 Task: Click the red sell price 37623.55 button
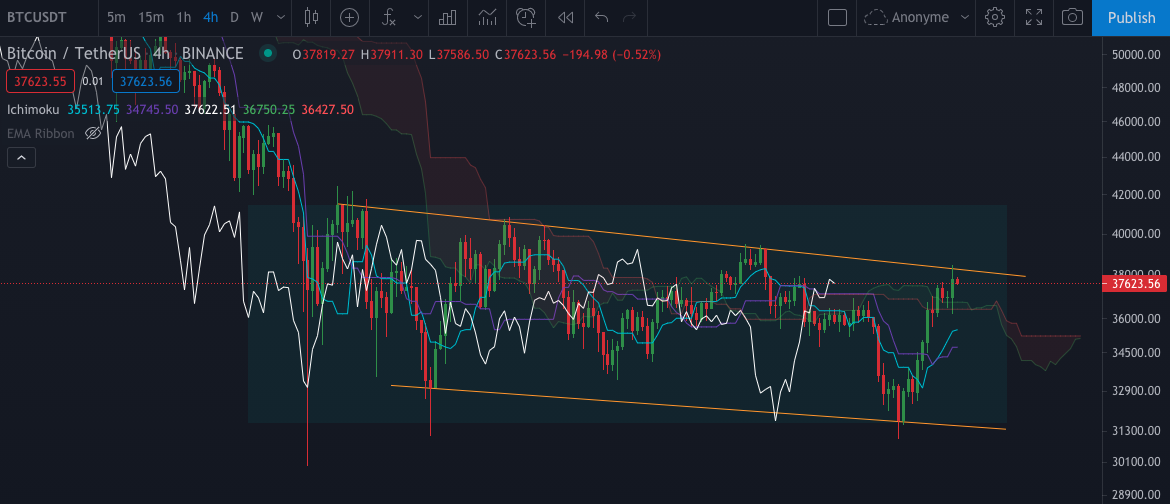[x=40, y=81]
